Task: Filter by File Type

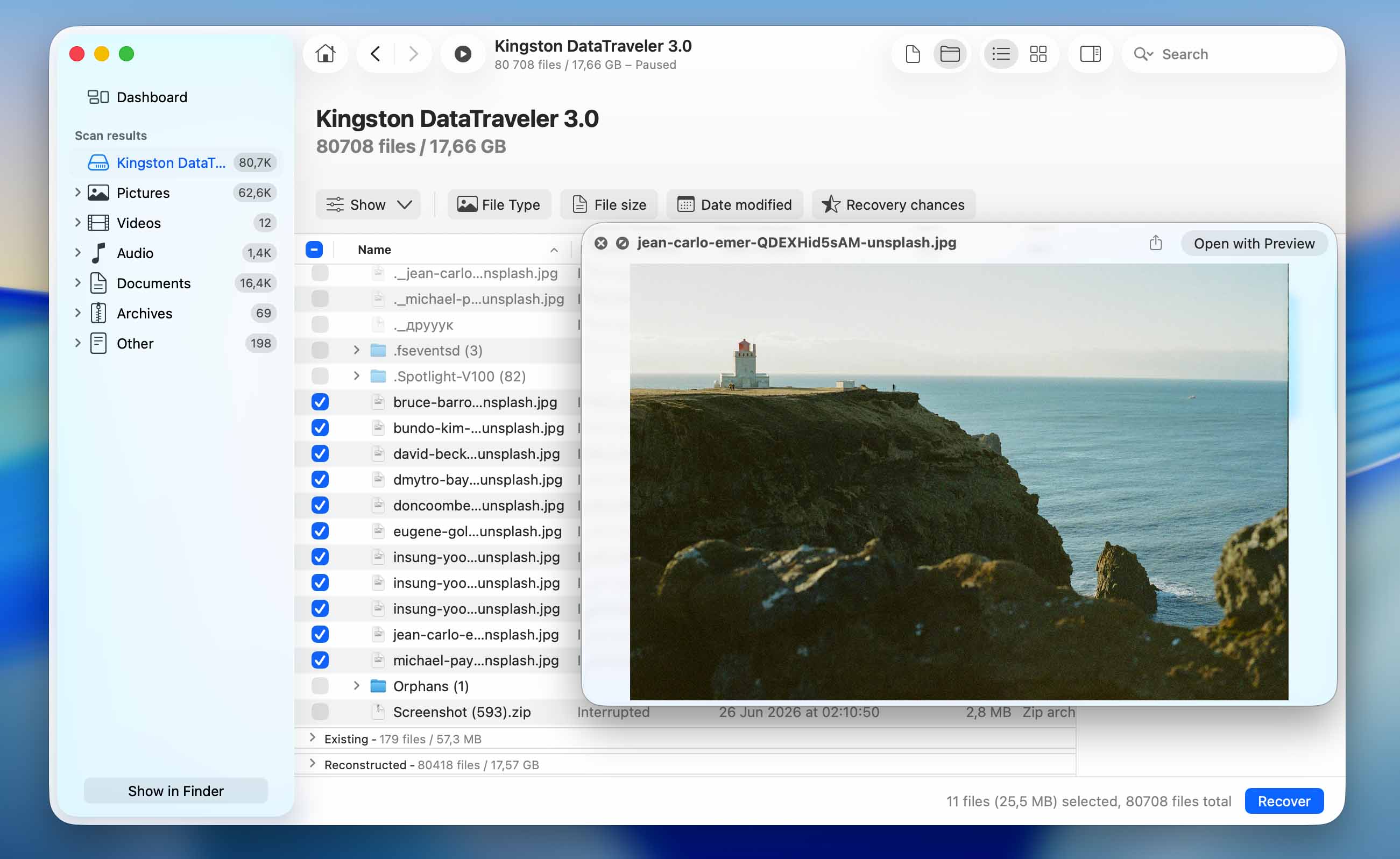Action: point(499,204)
